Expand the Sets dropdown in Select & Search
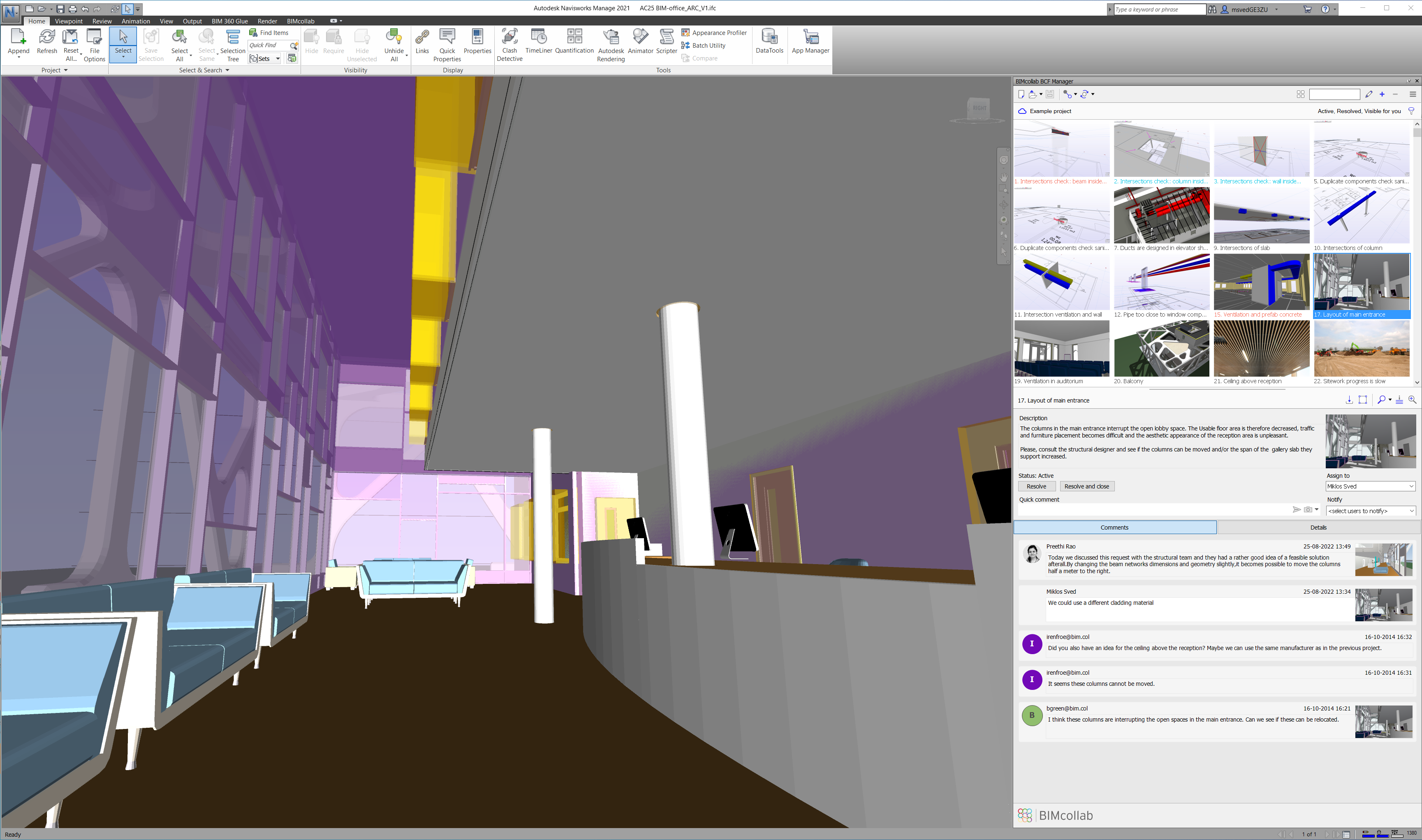The height and width of the screenshot is (840, 1422). coord(278,59)
